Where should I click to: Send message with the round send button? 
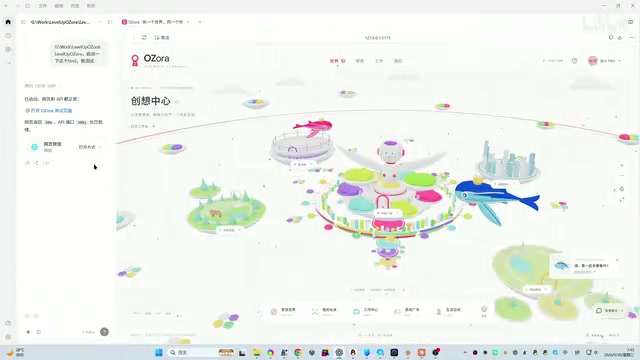tap(104, 332)
